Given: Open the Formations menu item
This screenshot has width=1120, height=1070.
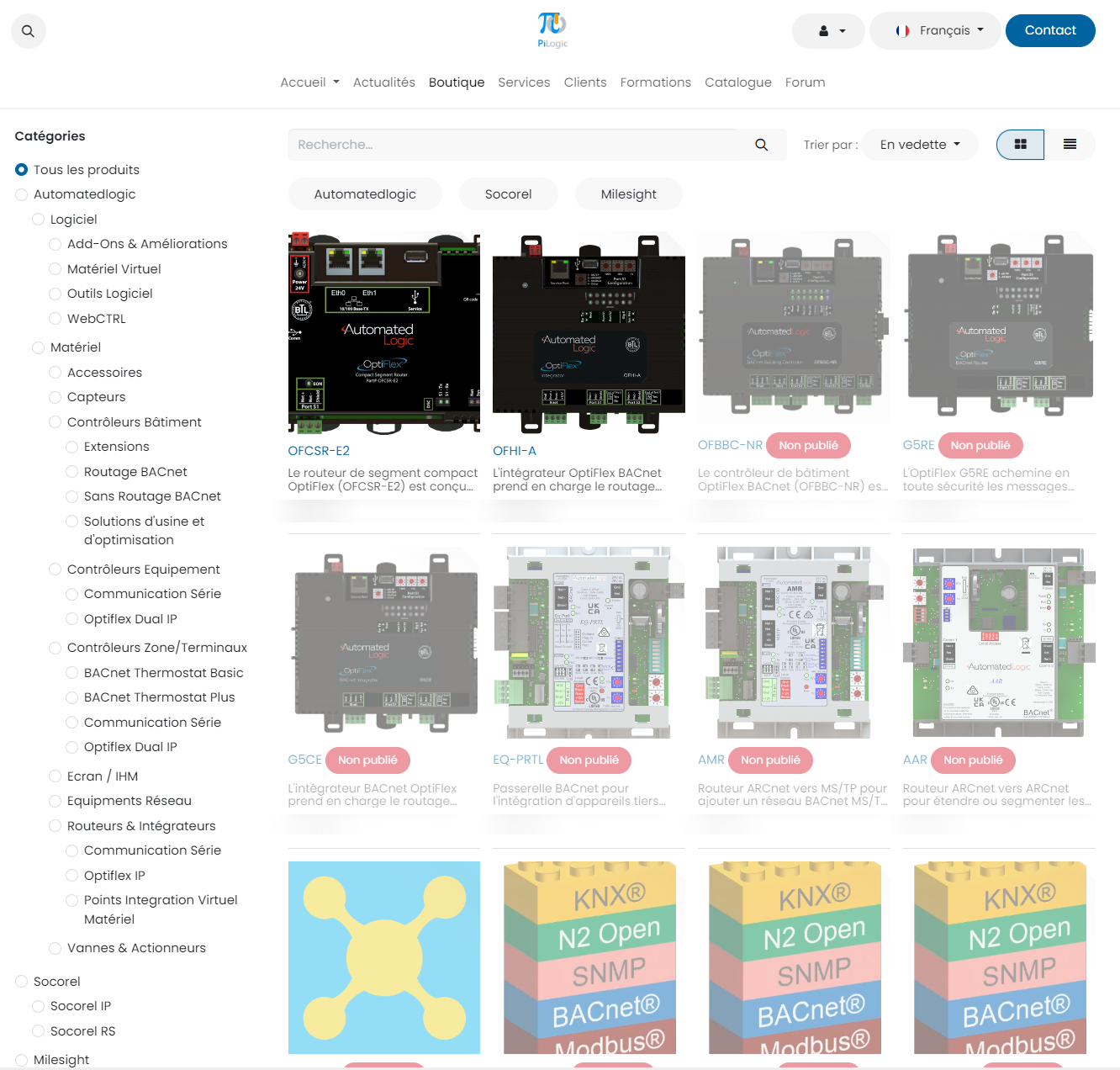Looking at the screenshot, I should 655,82.
